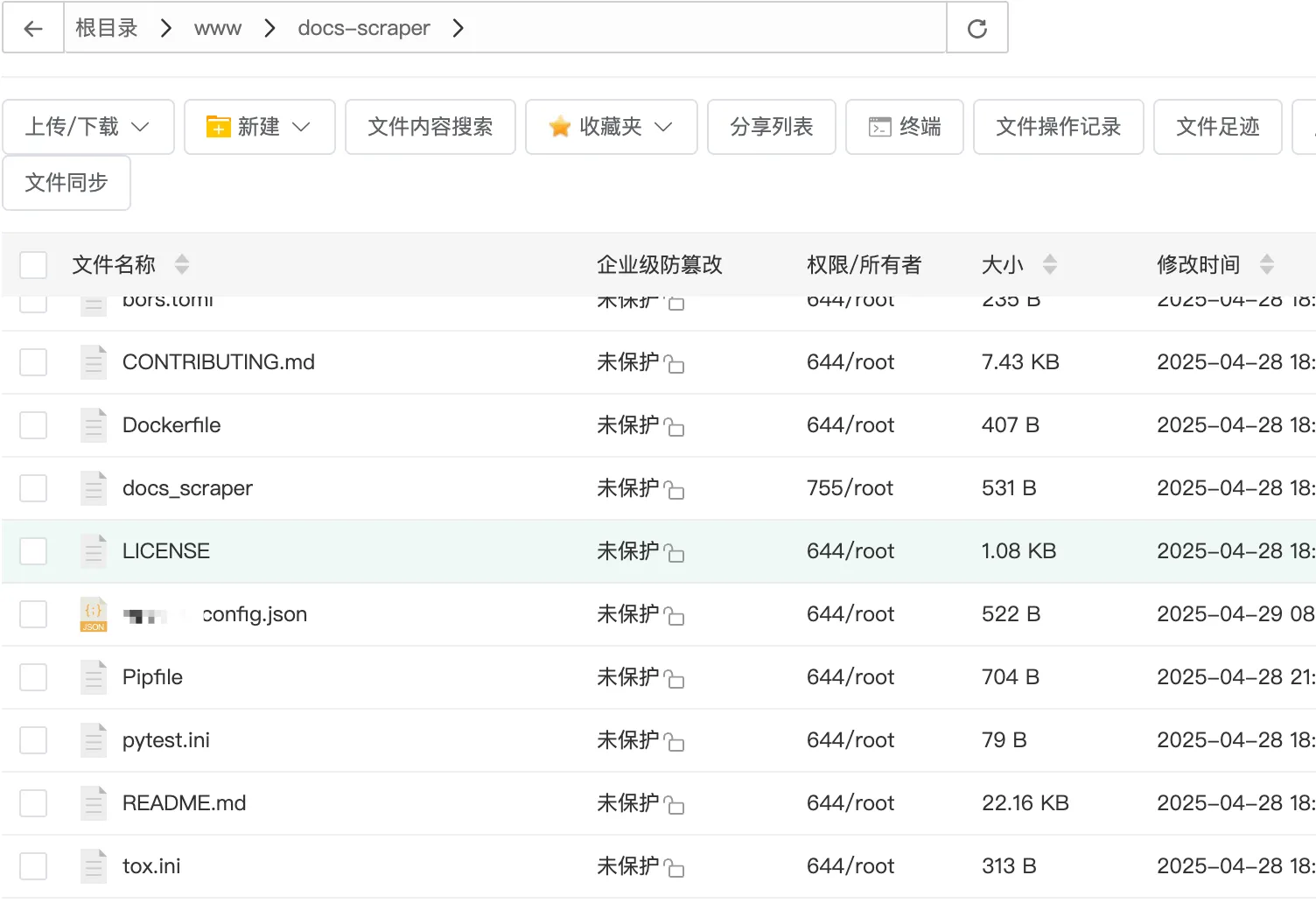The height and width of the screenshot is (903, 1316).
Task: Open the Dockerfile file name
Action: (171, 425)
